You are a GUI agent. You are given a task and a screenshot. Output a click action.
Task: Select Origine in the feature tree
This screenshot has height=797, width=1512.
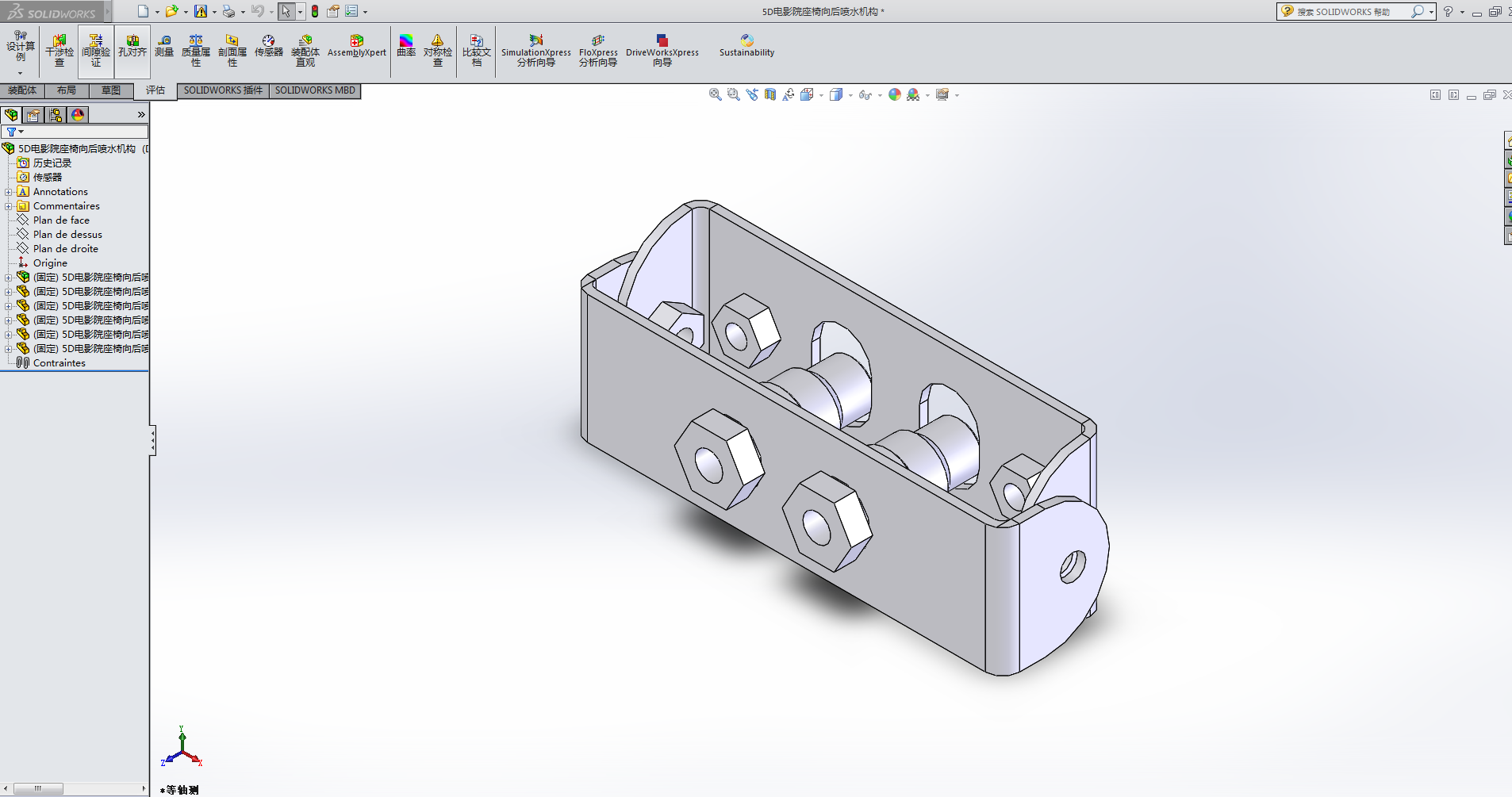point(50,263)
